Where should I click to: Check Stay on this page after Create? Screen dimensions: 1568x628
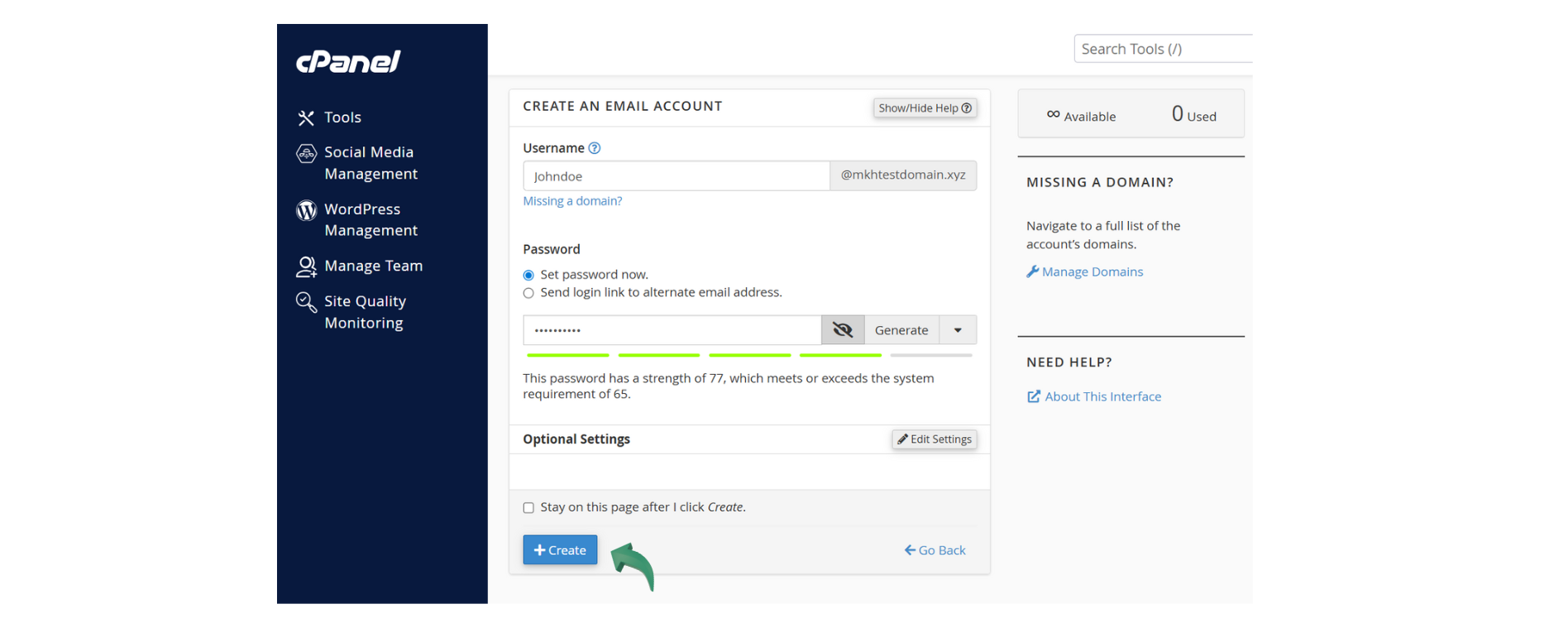[528, 508]
